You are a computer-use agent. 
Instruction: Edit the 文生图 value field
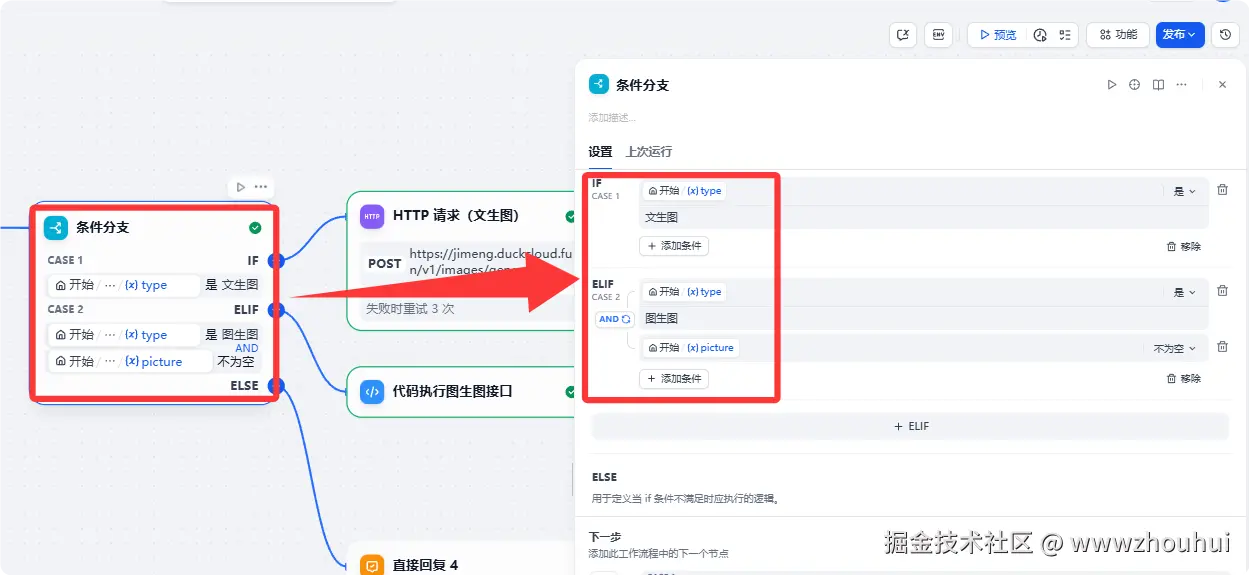tap(922, 217)
